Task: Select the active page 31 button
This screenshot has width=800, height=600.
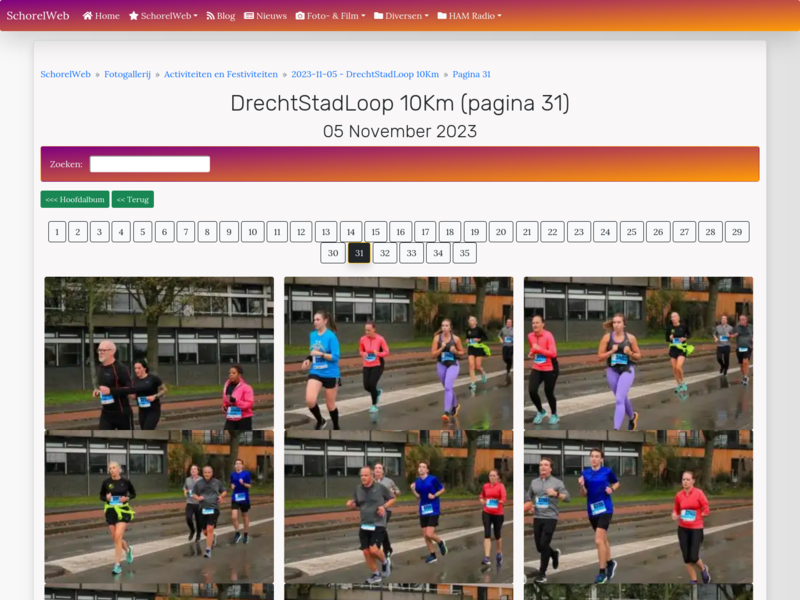Action: pyautogui.click(x=359, y=253)
